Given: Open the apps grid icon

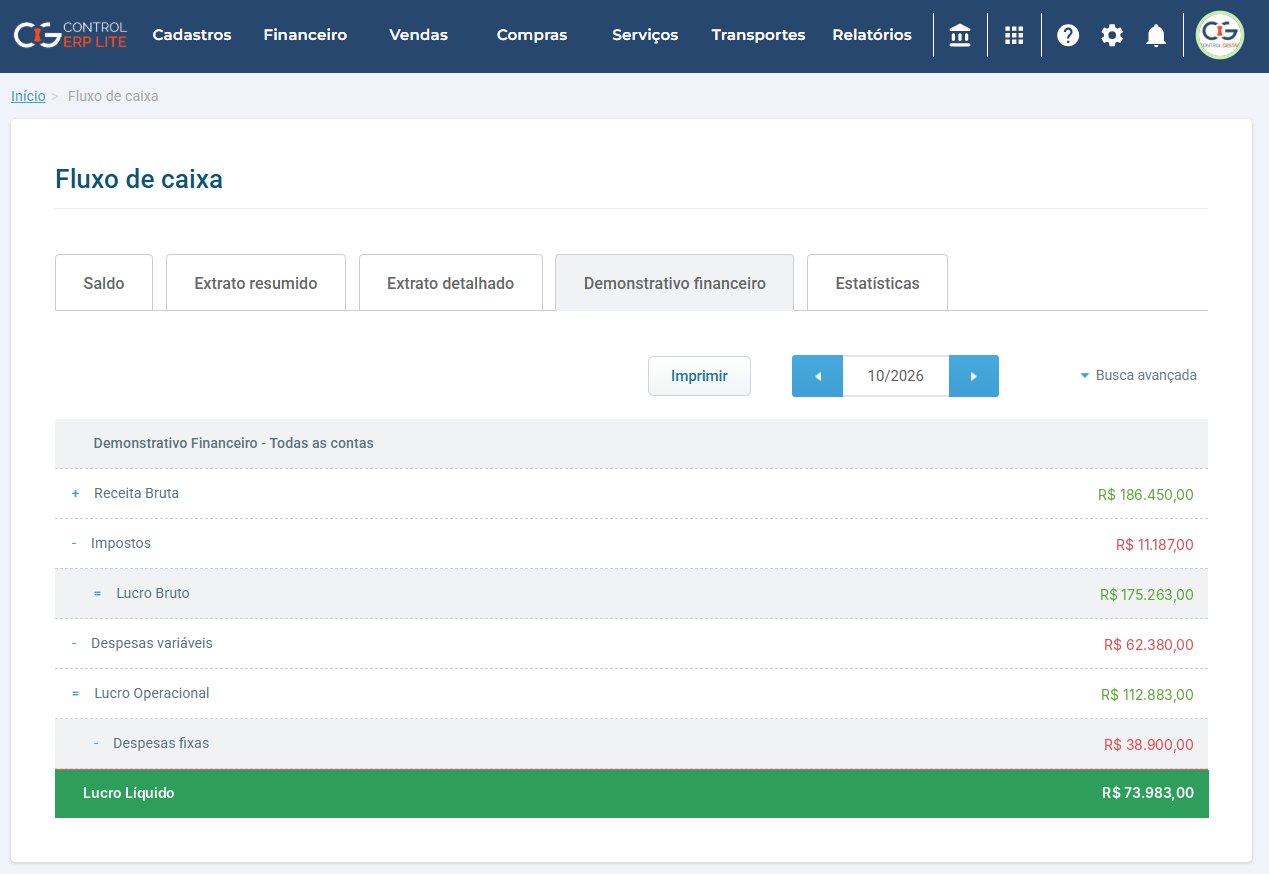Looking at the screenshot, I should tap(1014, 35).
